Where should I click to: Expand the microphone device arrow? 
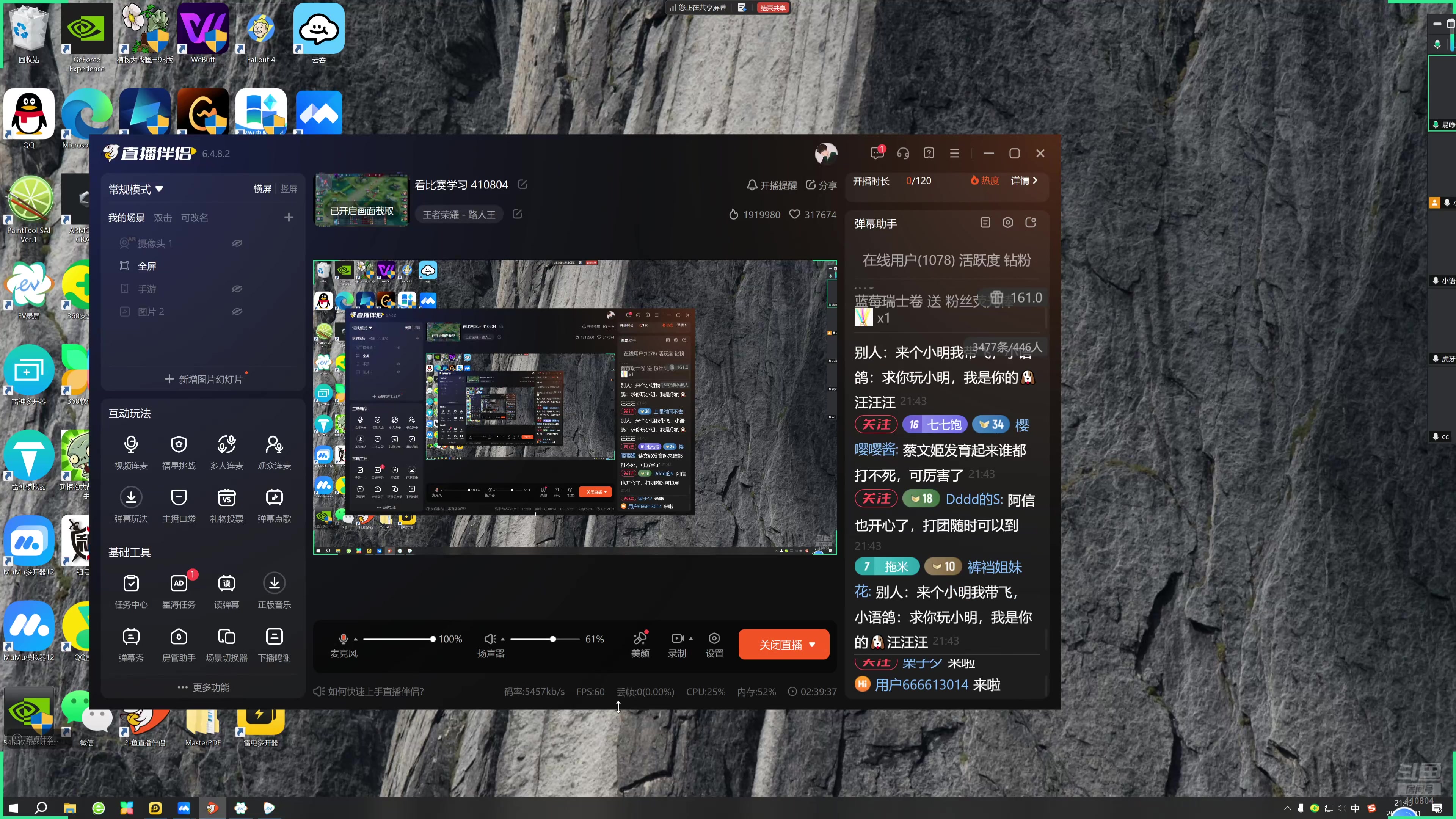[356, 639]
